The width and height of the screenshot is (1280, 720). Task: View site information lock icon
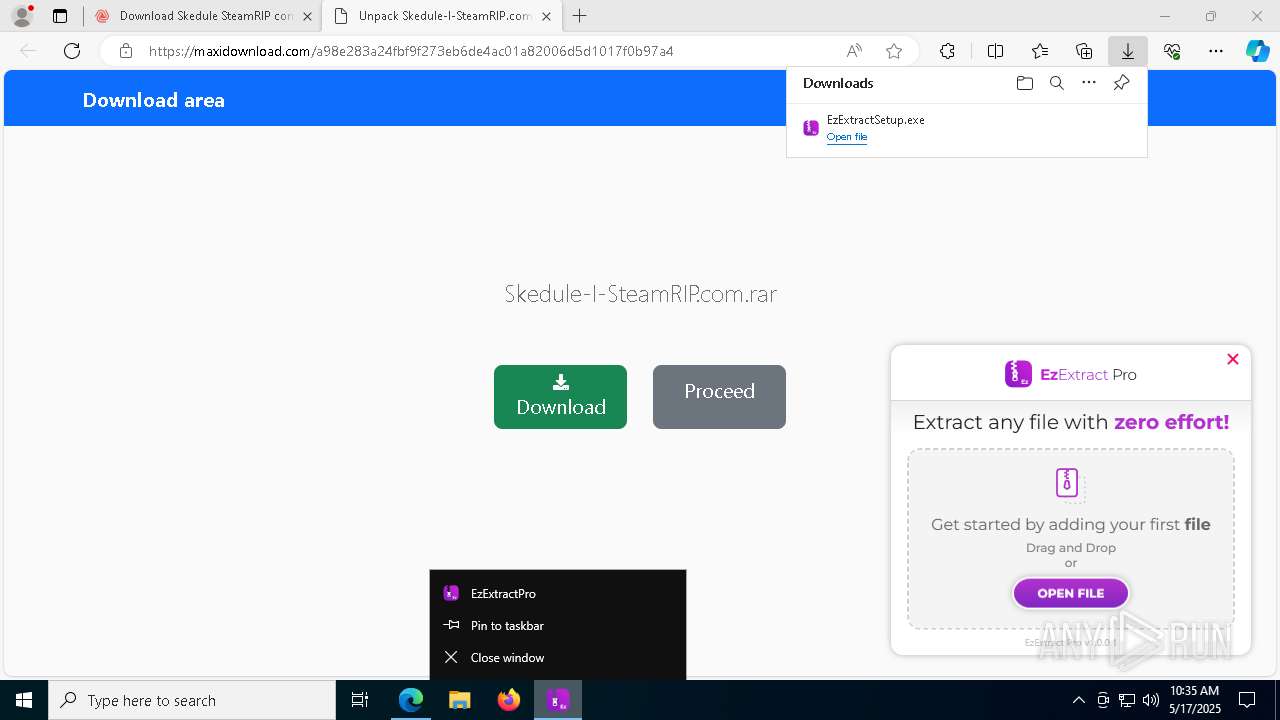126,51
